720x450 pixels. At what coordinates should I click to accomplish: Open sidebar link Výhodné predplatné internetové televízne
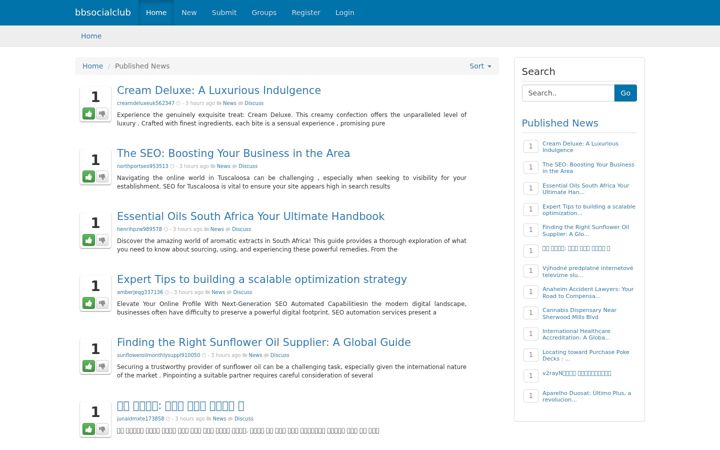click(588, 271)
